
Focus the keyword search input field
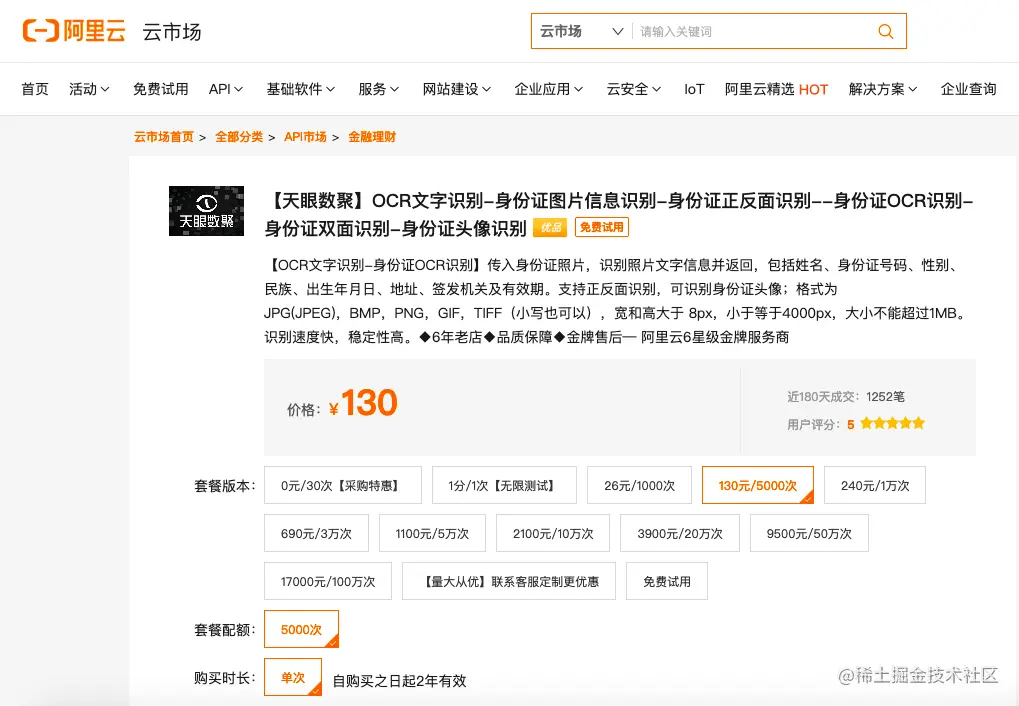754,31
